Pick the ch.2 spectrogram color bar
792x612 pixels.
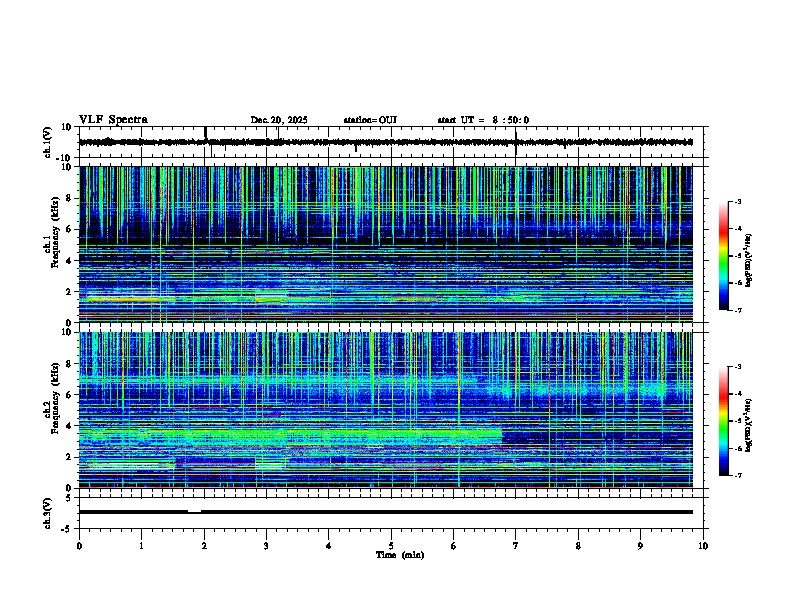(723, 421)
